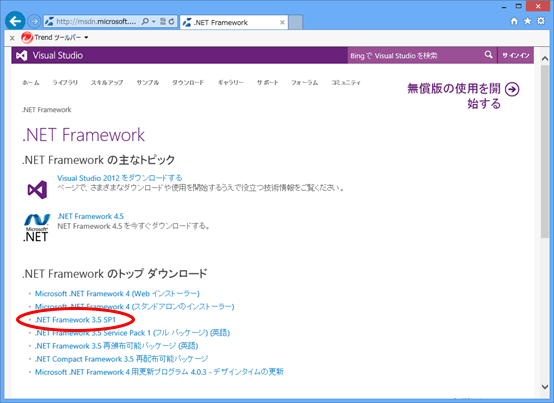Click the purple Visual Studio icon thumbnail

tap(37, 190)
